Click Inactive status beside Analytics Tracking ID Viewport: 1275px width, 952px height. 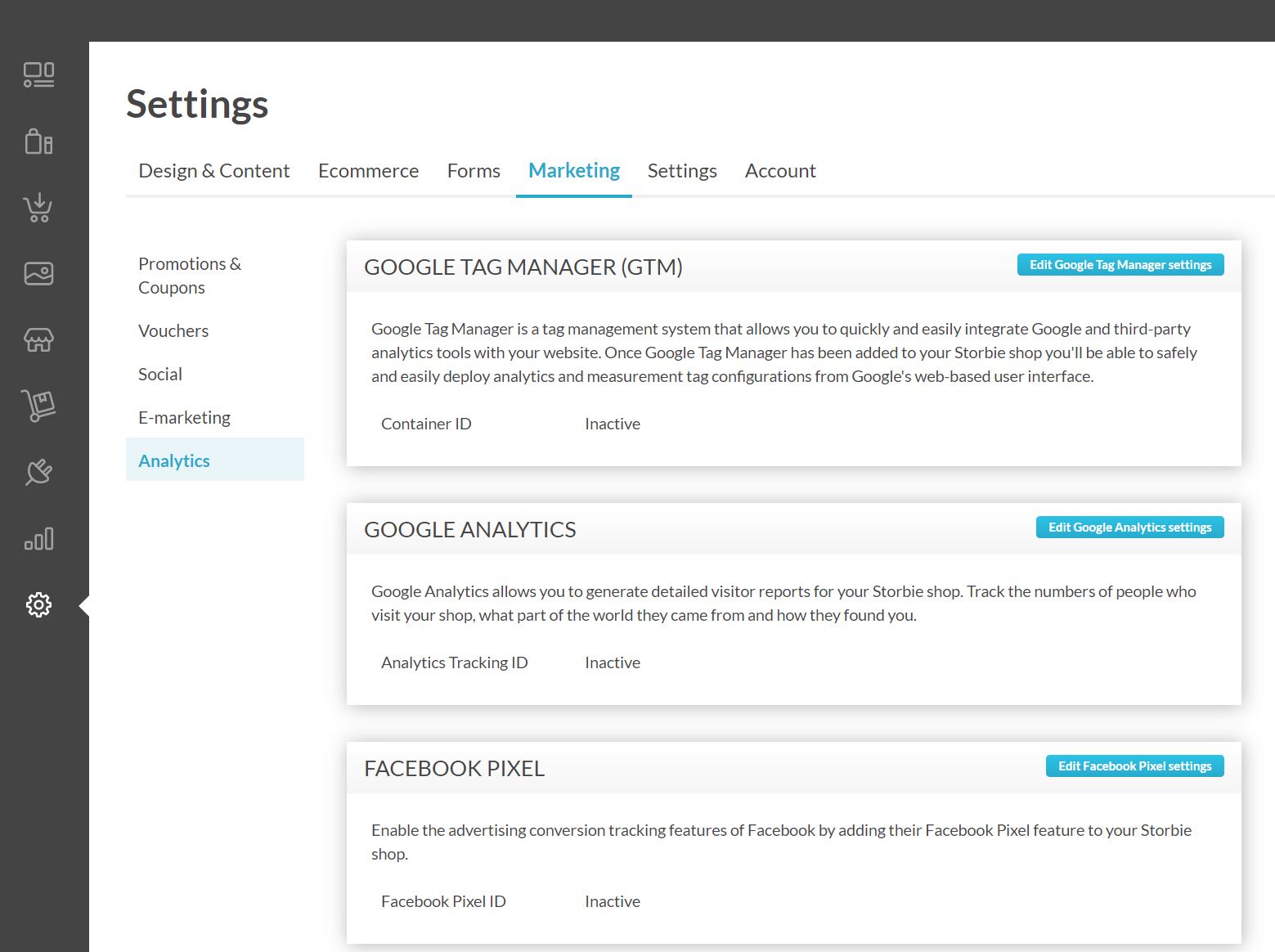coord(613,662)
